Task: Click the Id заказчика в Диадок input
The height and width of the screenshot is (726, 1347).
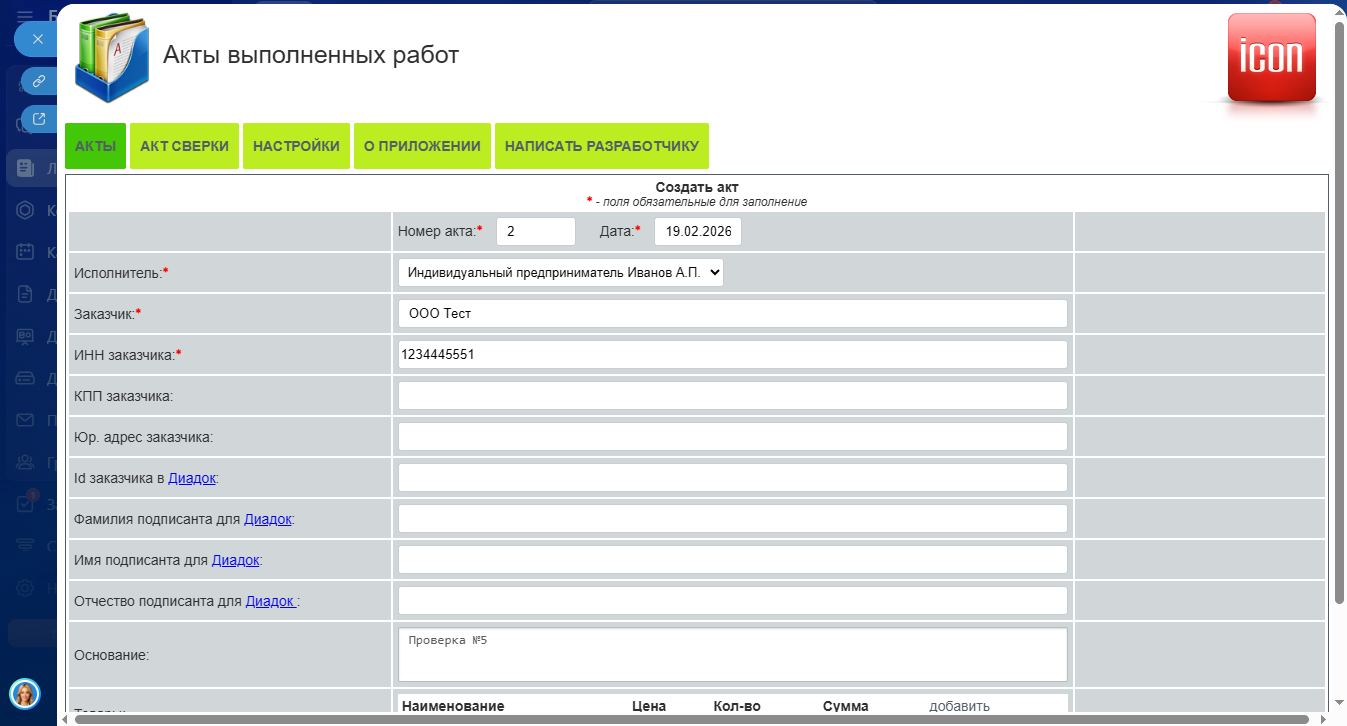Action: (x=733, y=478)
